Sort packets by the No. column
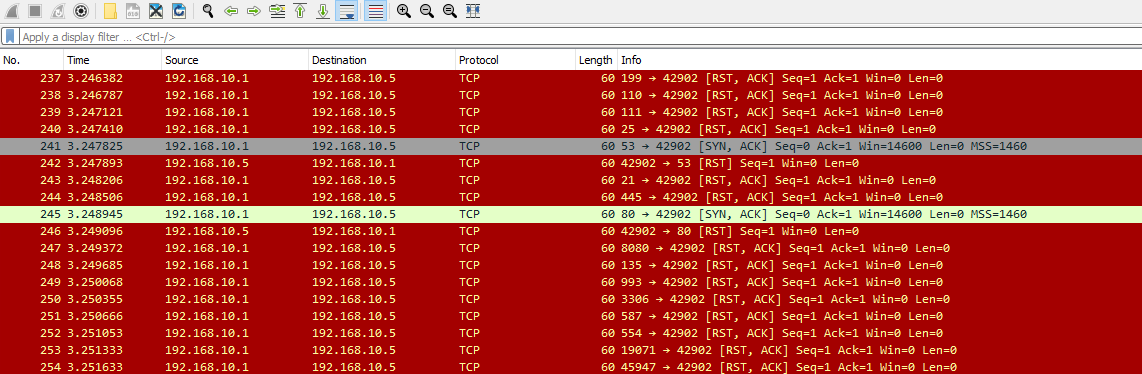Screen dimensions: 1142x374 pos(32,60)
